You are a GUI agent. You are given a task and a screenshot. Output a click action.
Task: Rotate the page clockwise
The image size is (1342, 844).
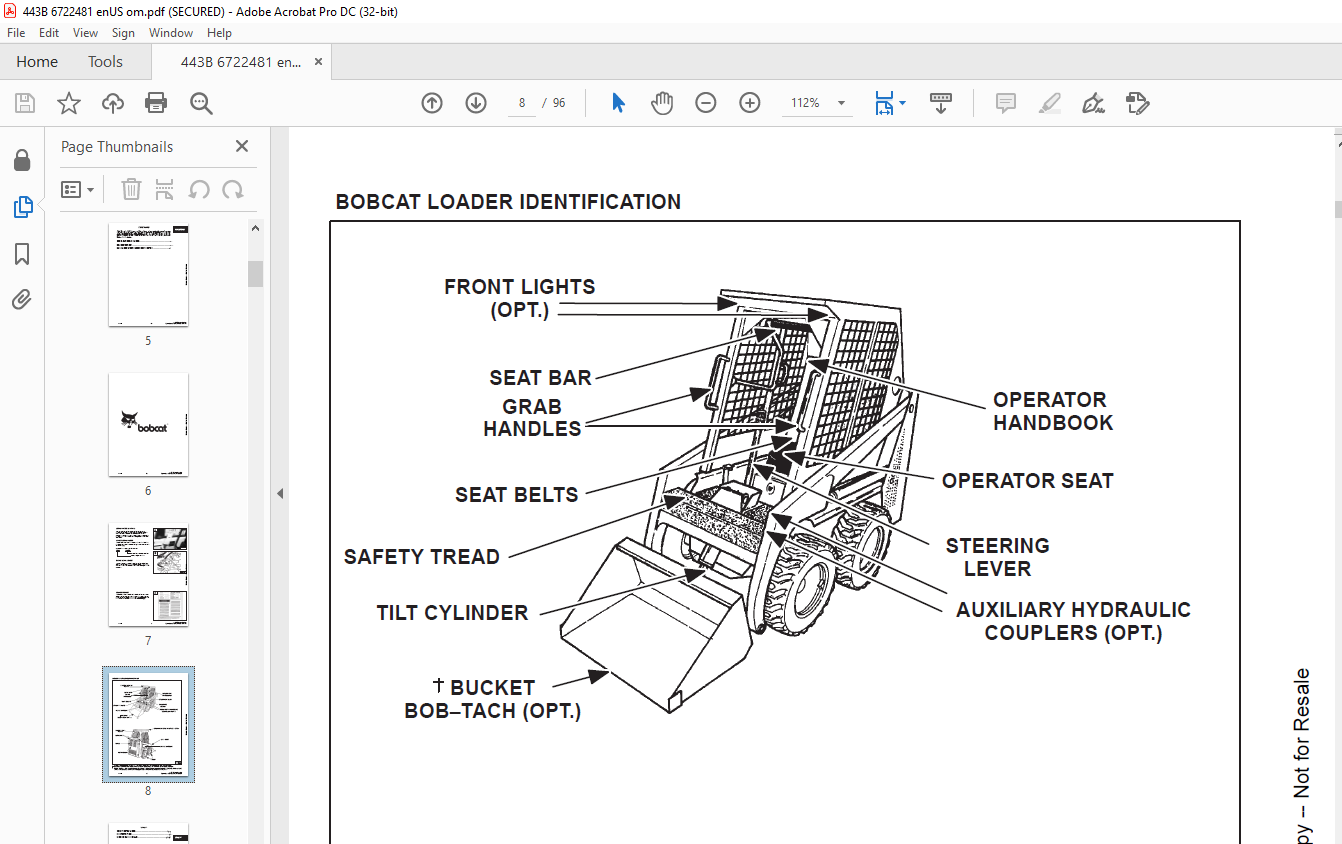[233, 189]
